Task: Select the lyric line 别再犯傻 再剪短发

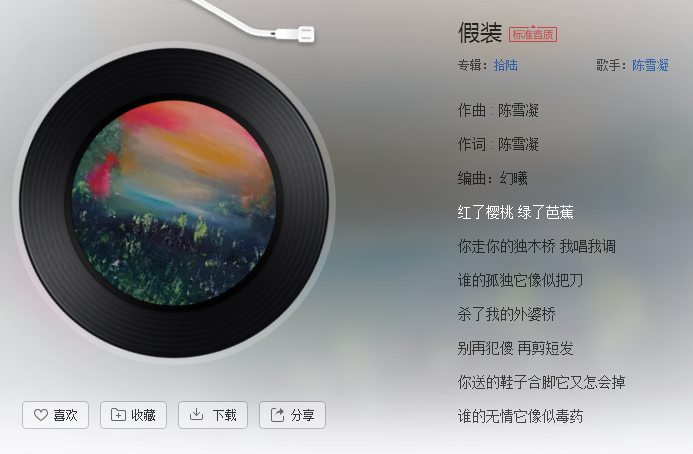Action: (515, 348)
